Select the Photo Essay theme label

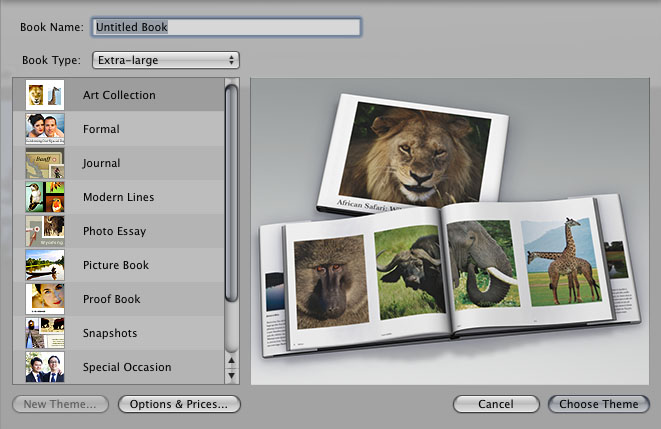coord(114,231)
